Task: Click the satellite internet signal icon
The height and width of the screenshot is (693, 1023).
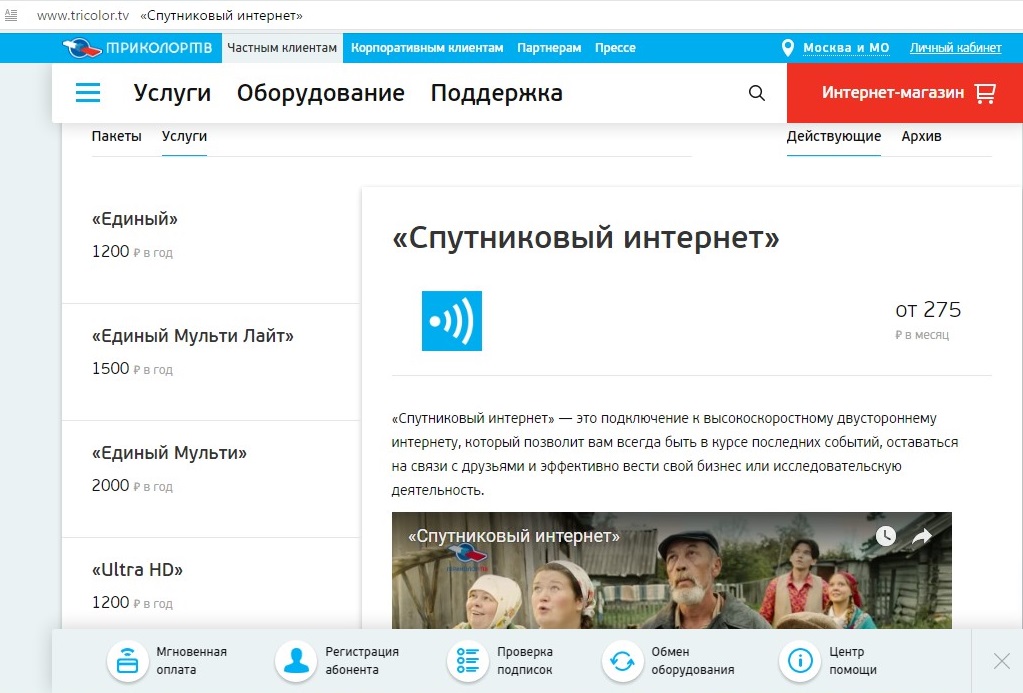Action: (451, 321)
